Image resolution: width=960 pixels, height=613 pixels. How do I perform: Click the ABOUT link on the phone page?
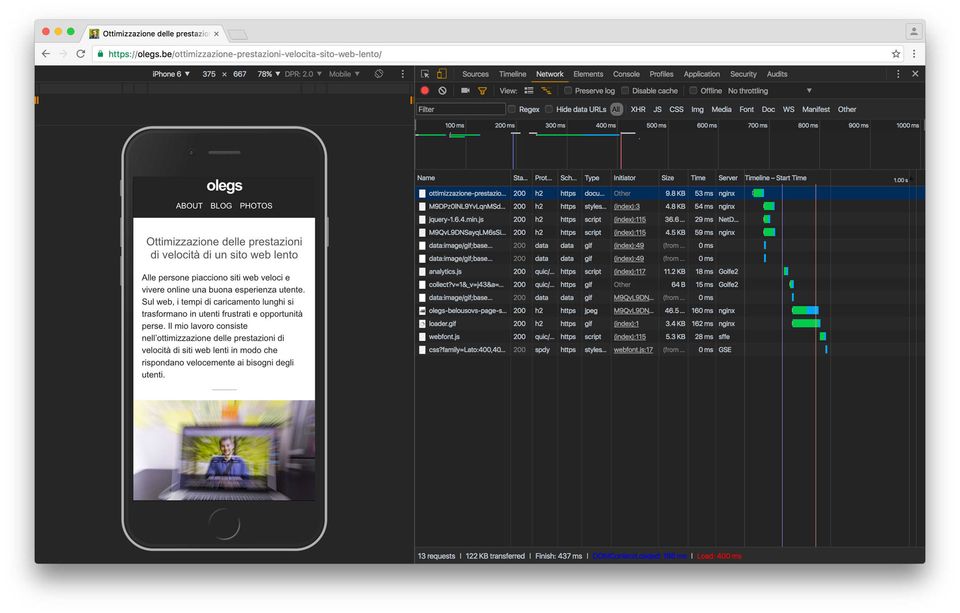point(189,206)
